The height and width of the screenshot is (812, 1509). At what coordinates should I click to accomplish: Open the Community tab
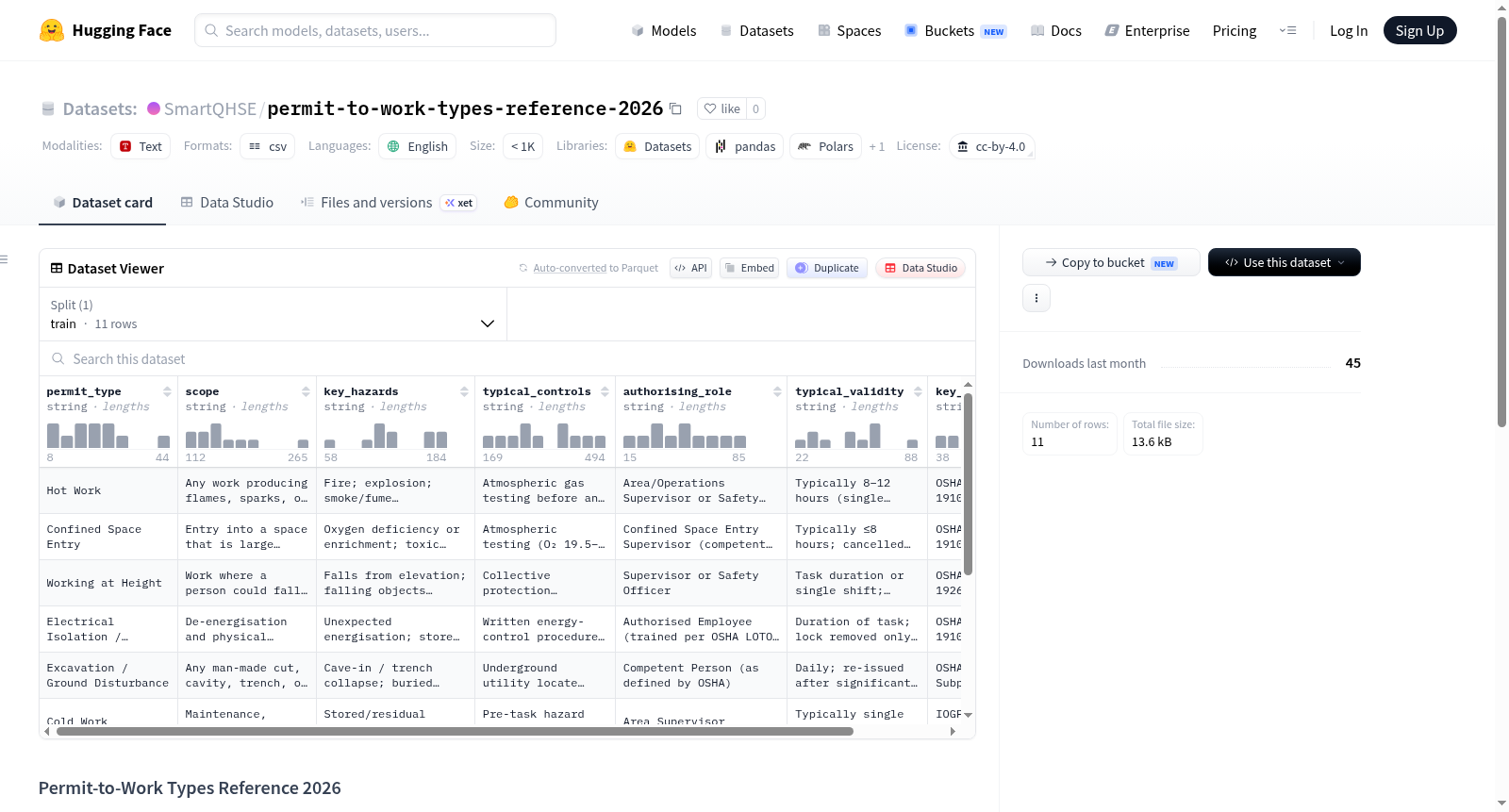(551, 202)
